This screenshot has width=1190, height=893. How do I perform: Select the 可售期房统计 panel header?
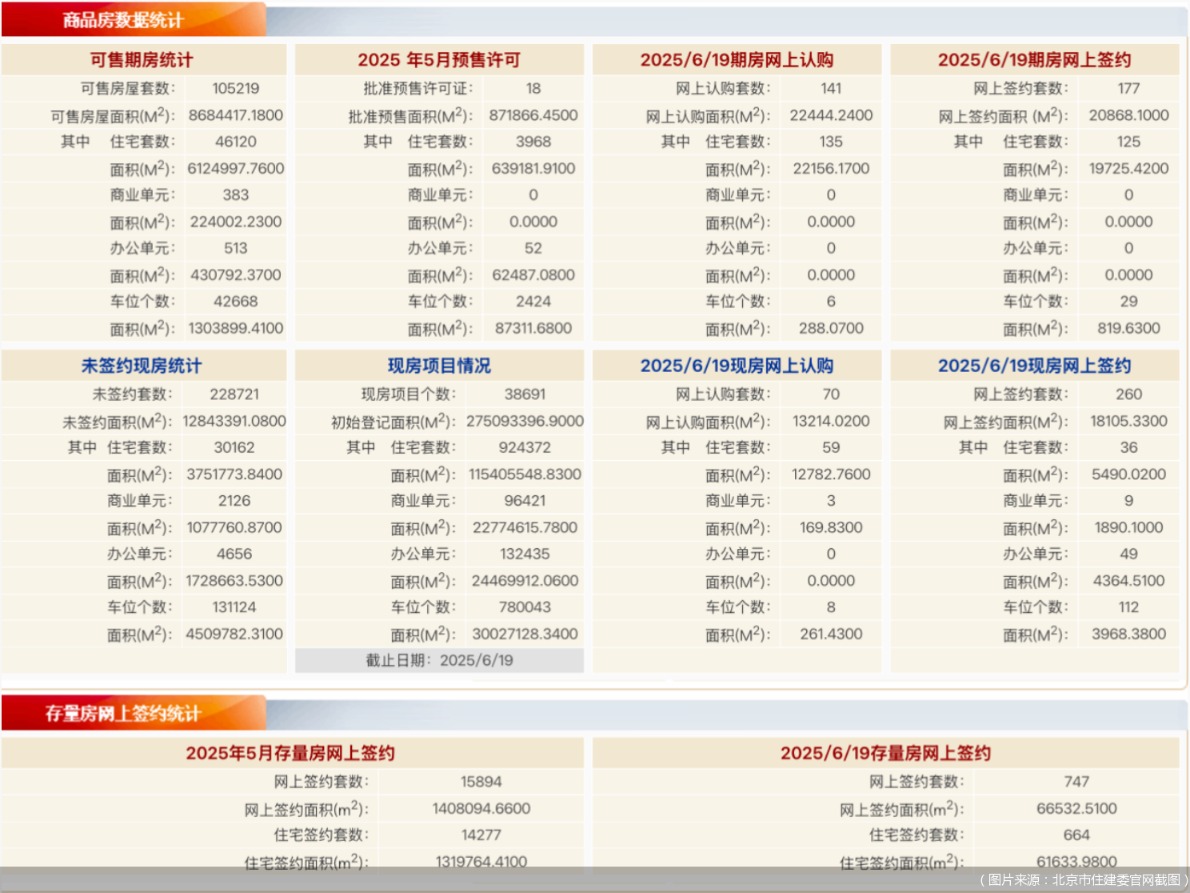point(142,59)
